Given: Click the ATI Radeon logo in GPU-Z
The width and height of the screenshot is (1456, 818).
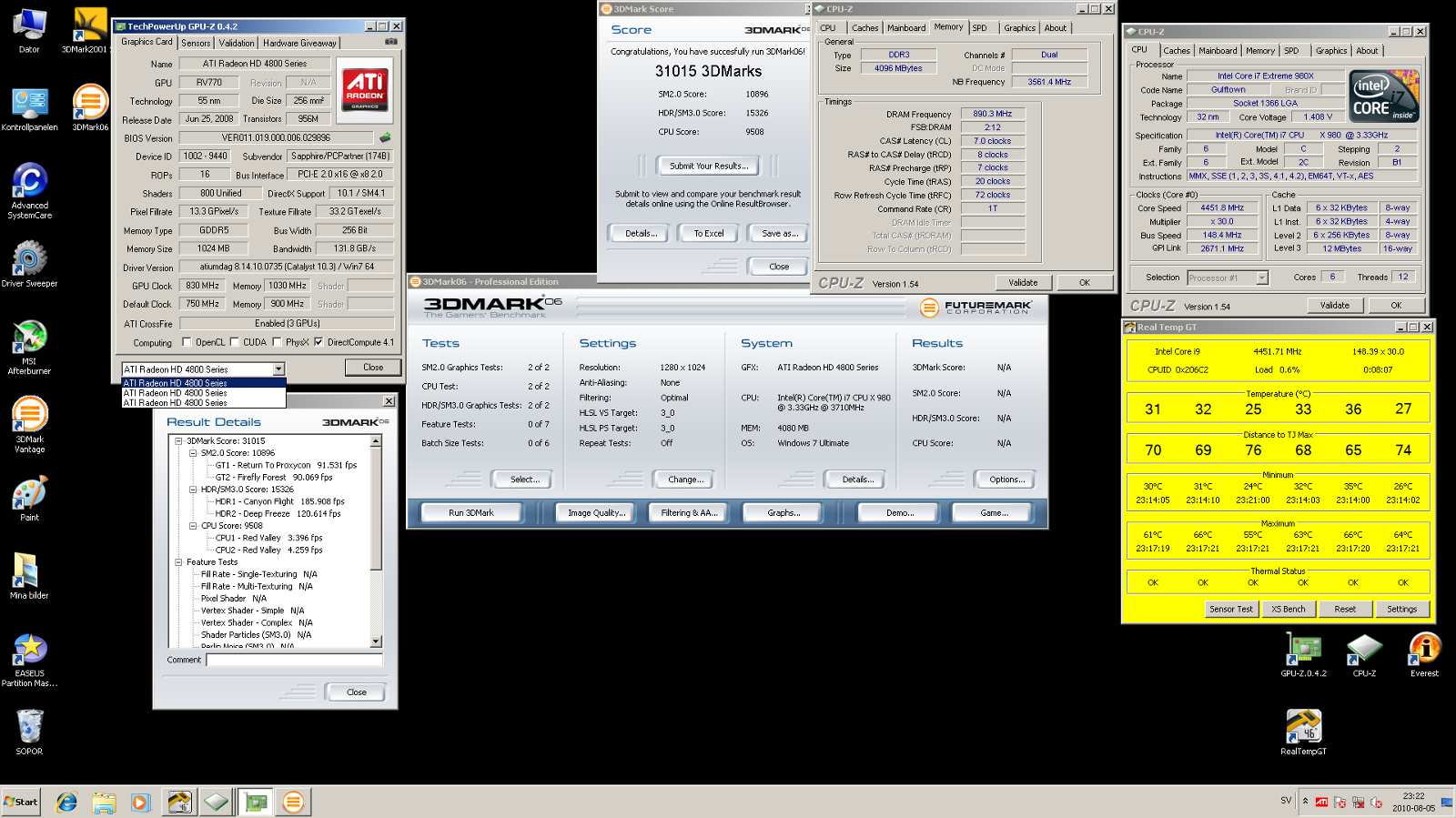Looking at the screenshot, I should [365, 90].
